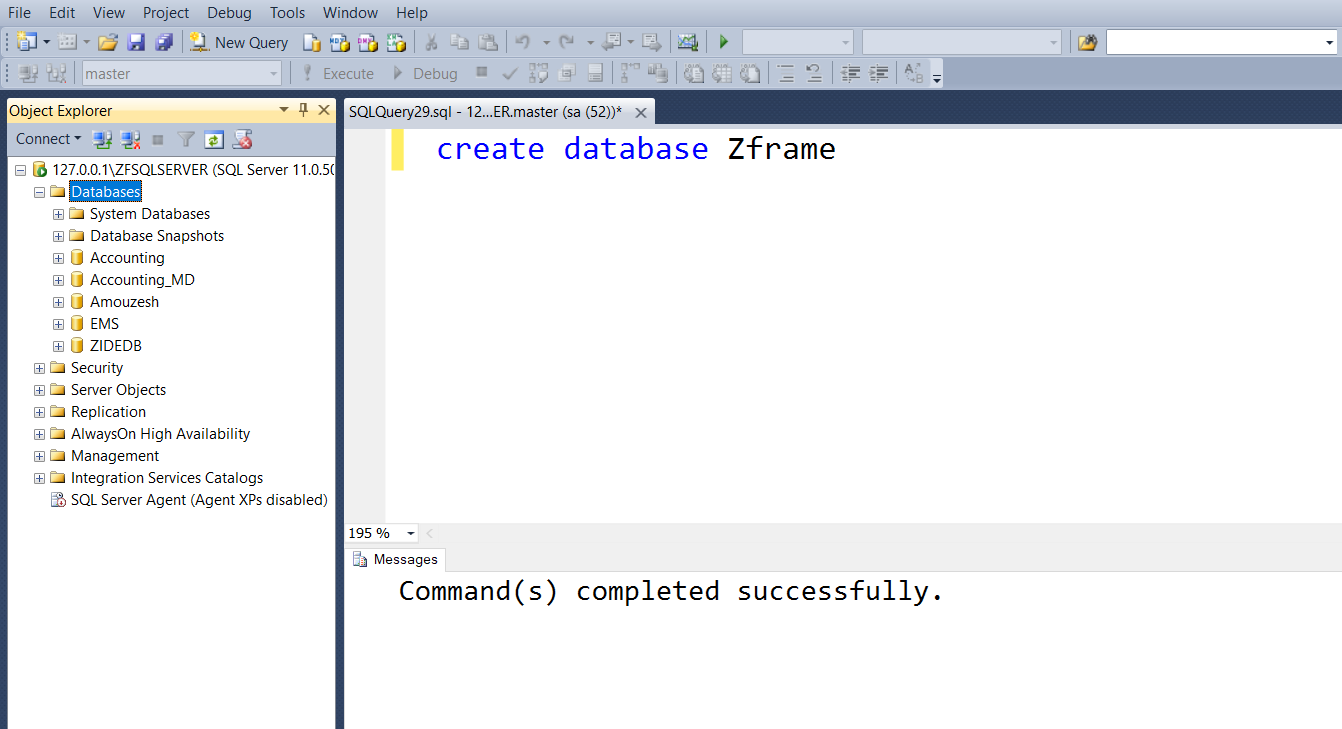Click the New Project icon
Image resolution: width=1342 pixels, height=729 pixels.
(27, 42)
